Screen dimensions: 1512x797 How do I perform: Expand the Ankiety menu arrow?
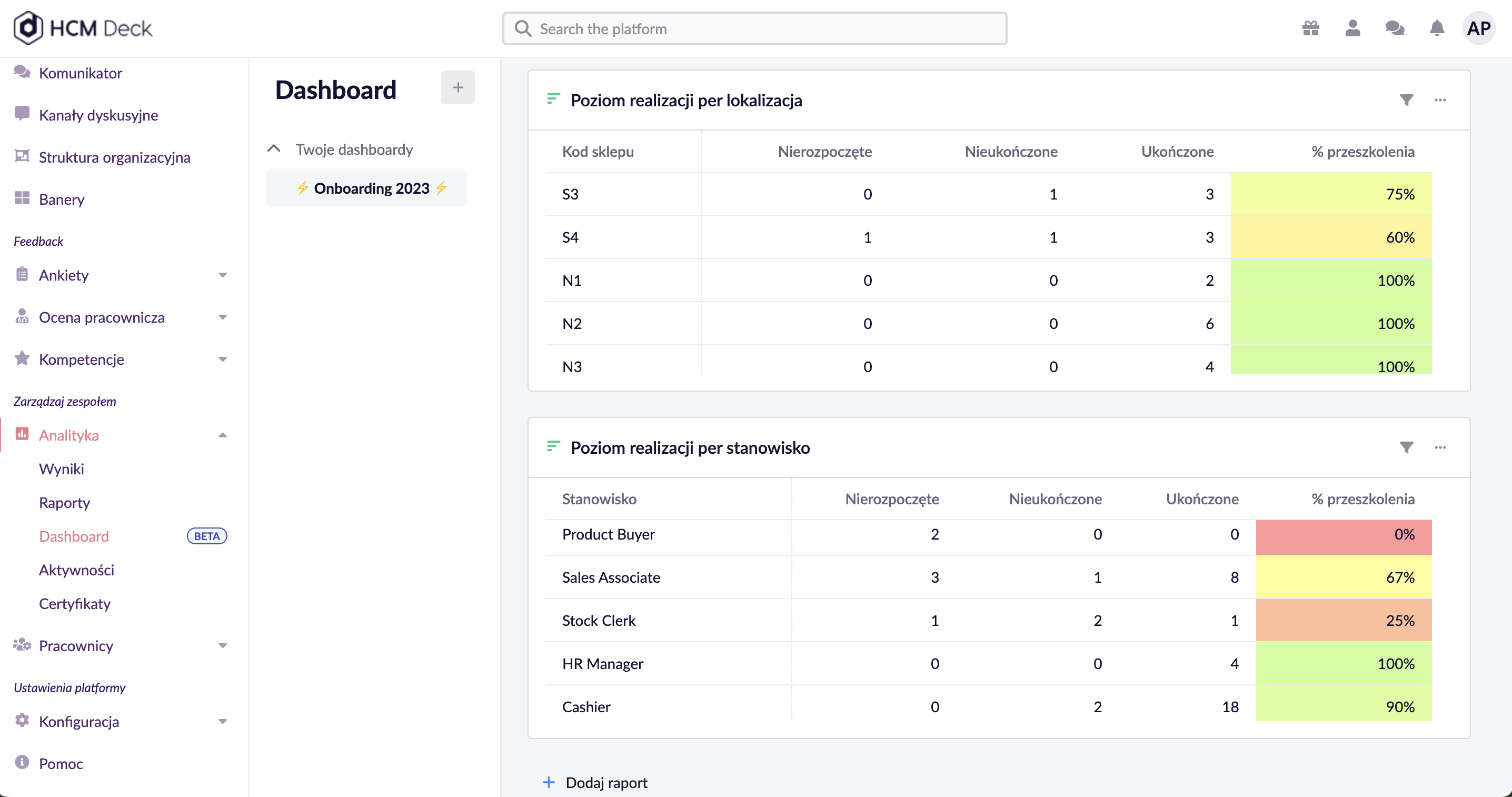[223, 275]
